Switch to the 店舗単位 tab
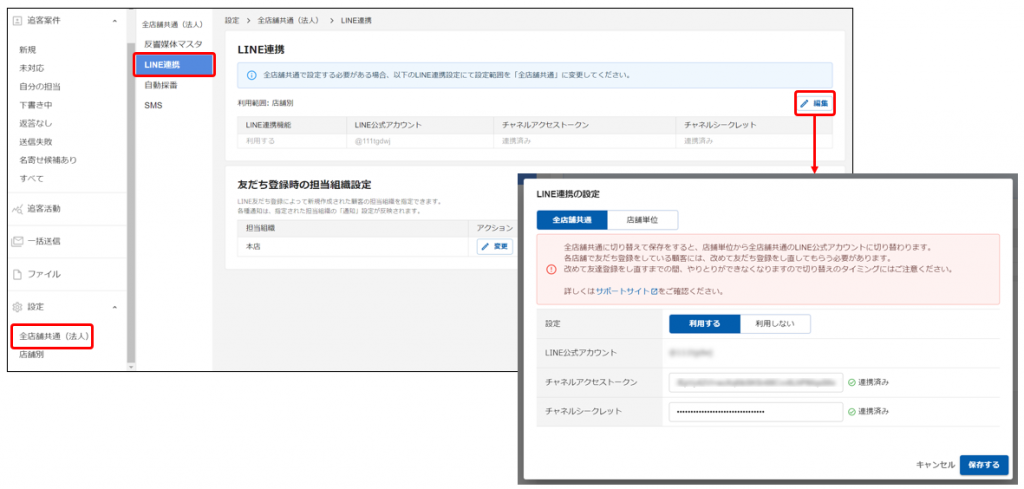The width and height of the screenshot is (1024, 489). 643,220
